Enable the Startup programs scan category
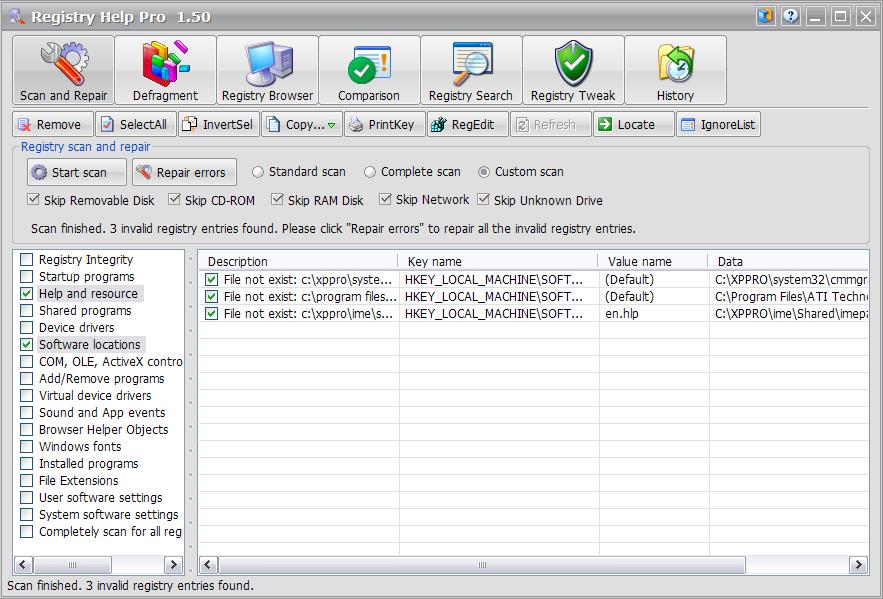This screenshot has height=599, width=883. [26, 276]
